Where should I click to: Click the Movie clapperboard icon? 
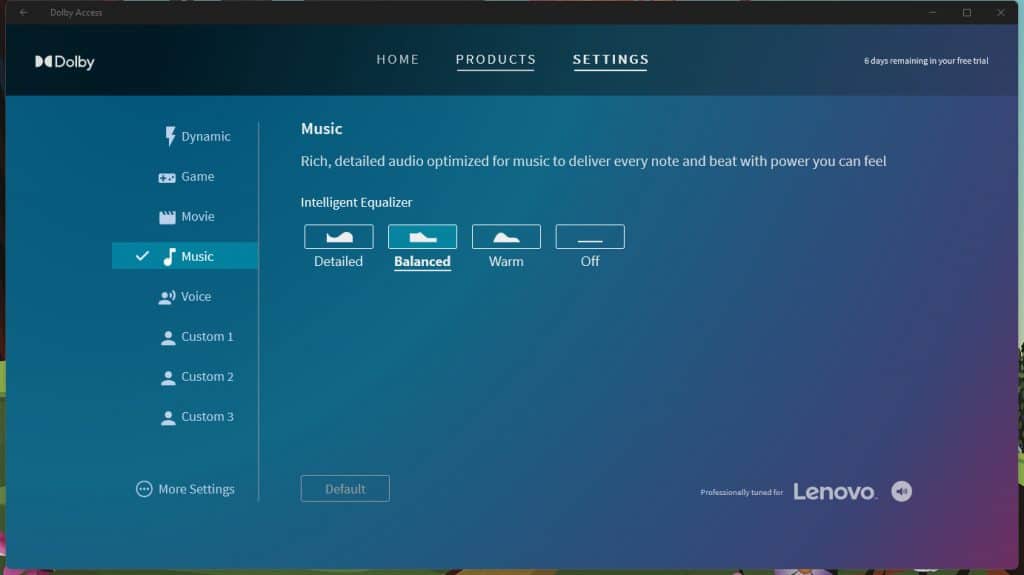[x=167, y=217]
